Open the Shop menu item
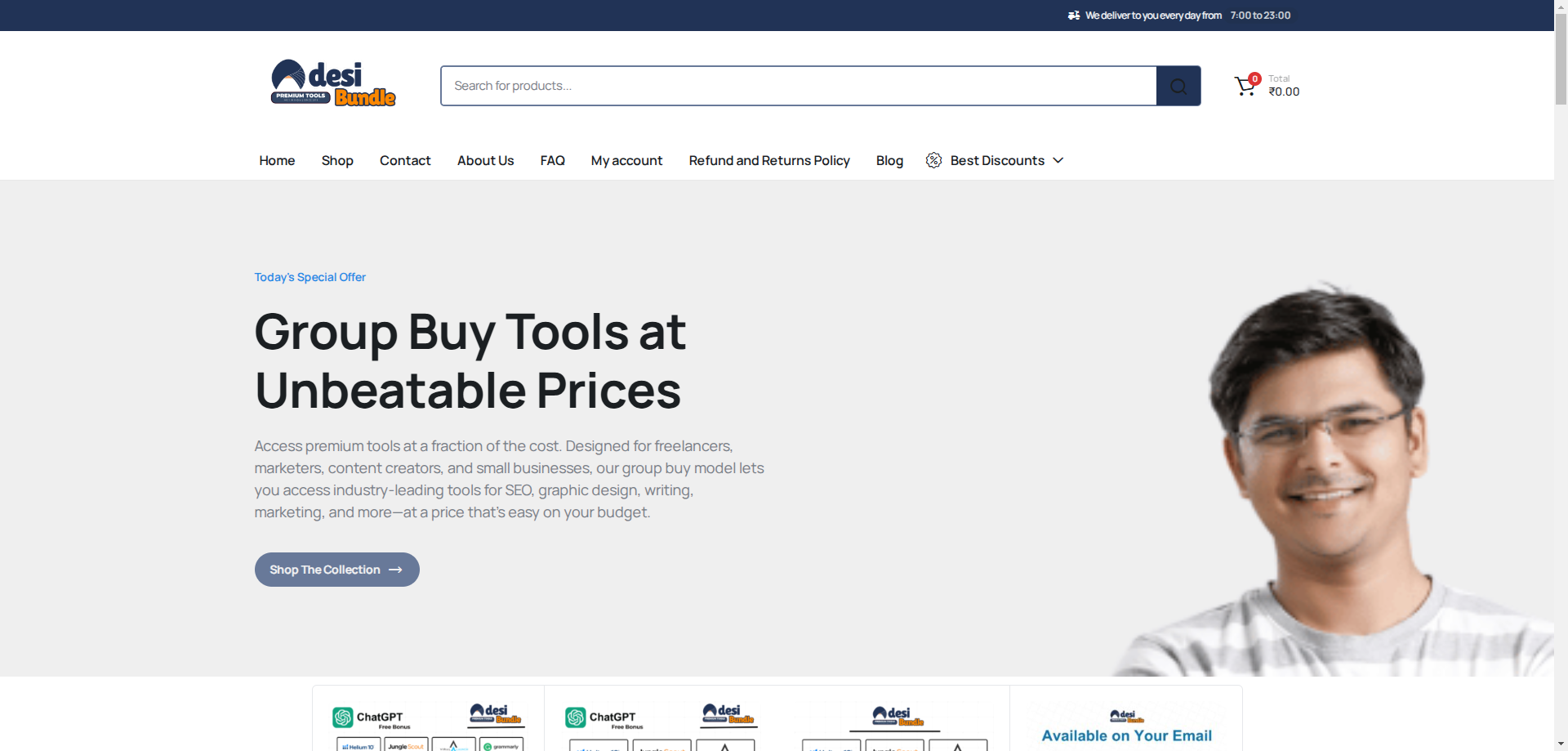The image size is (1568, 751). click(x=336, y=160)
